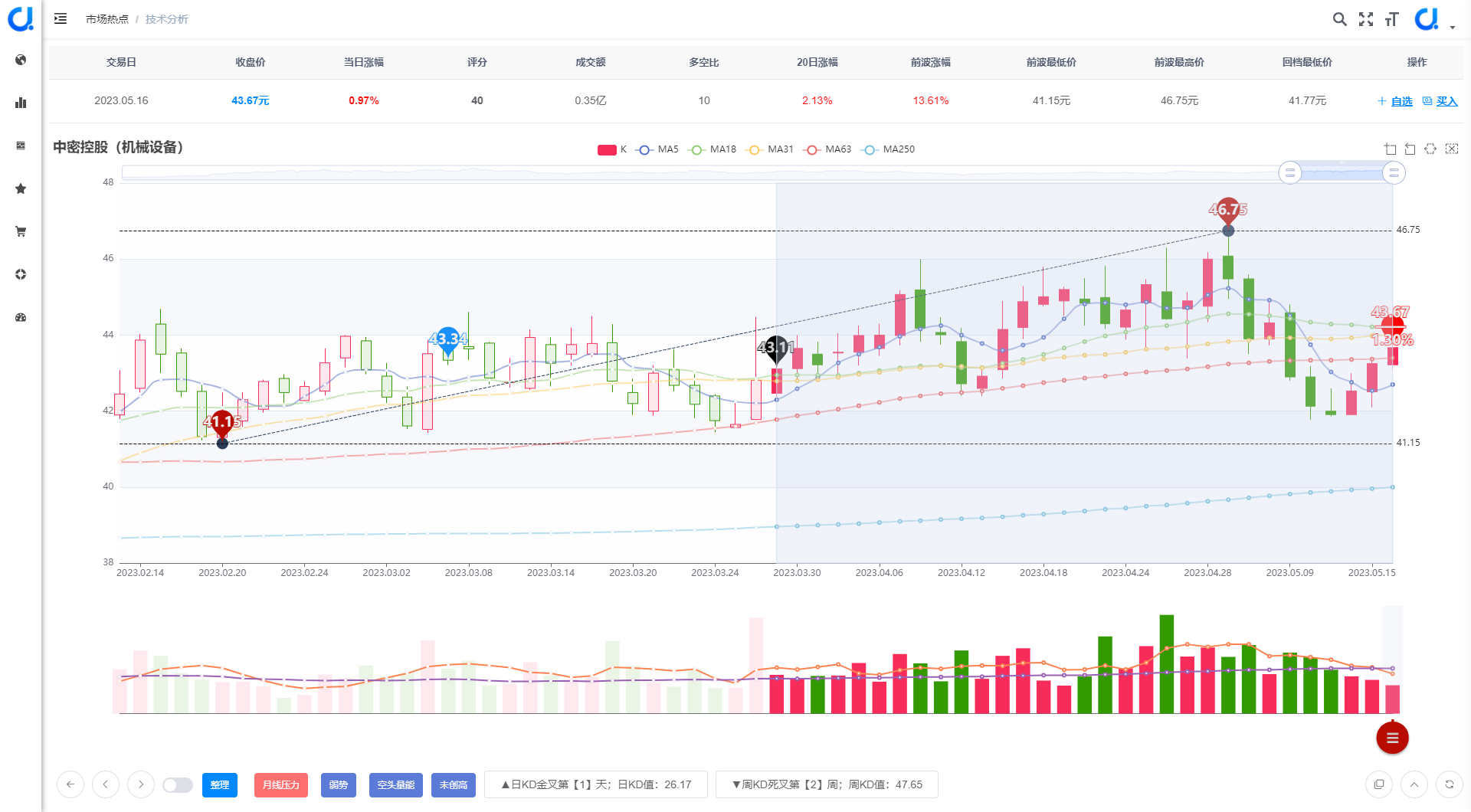
Task: Click the blue 43.34 price marker
Action: 447,340
